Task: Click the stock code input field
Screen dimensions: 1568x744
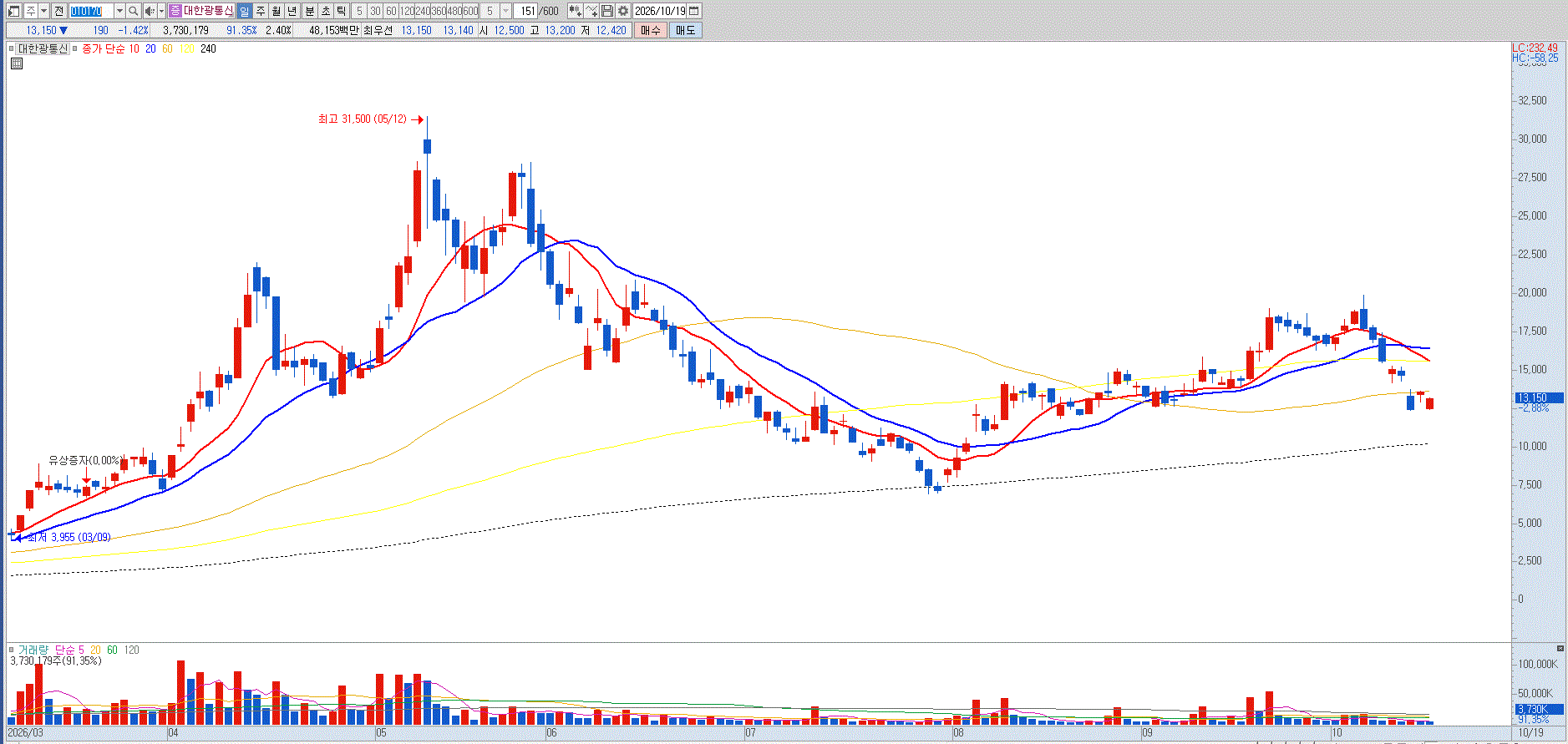Action: tap(91, 11)
